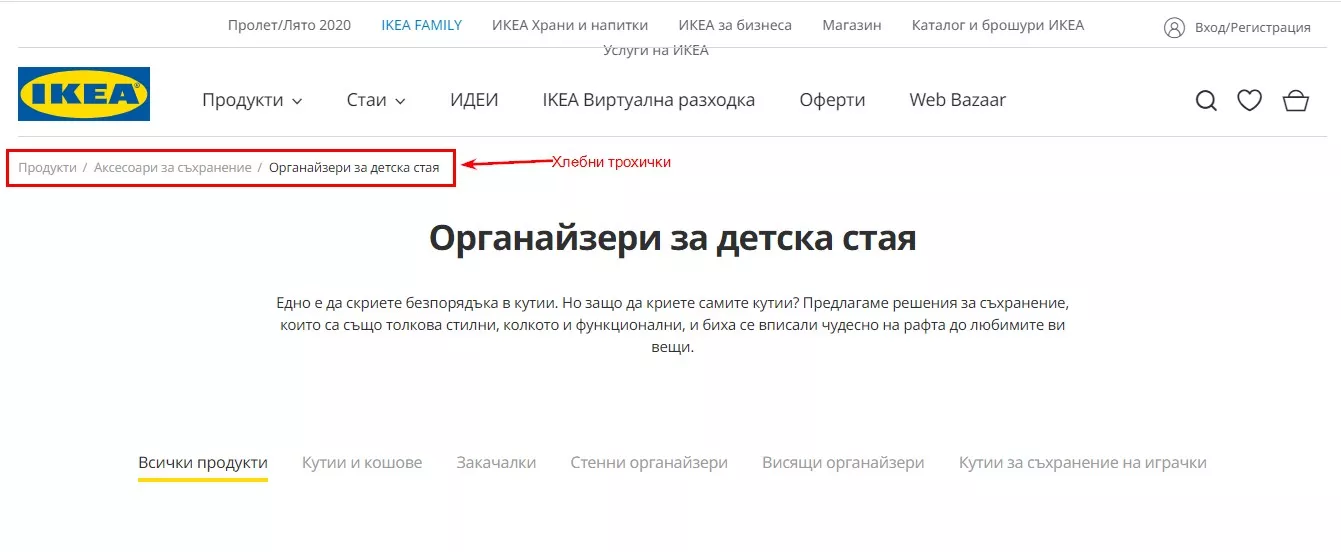Click the Пролет/Лято 2020 link

[x=289, y=25]
